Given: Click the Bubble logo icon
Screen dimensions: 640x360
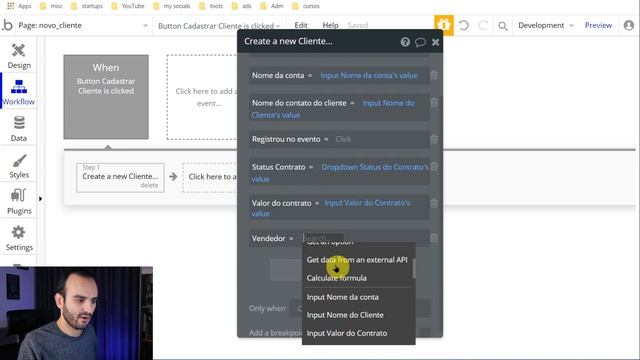Looking at the screenshot, I should pos(8,25).
